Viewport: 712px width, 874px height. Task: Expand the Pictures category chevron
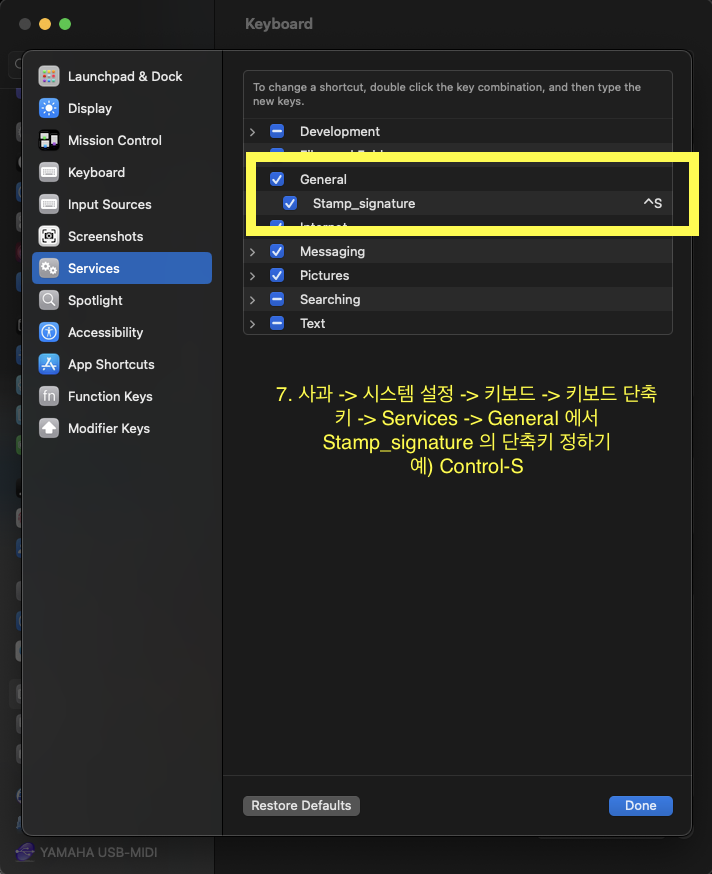tap(253, 275)
